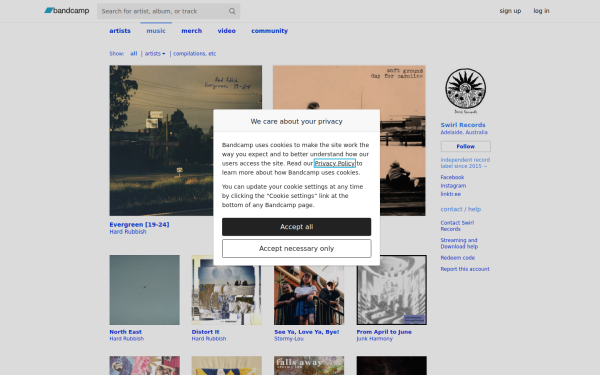The image size is (600, 375).
Task: Open the sign up link
Action: [510, 11]
